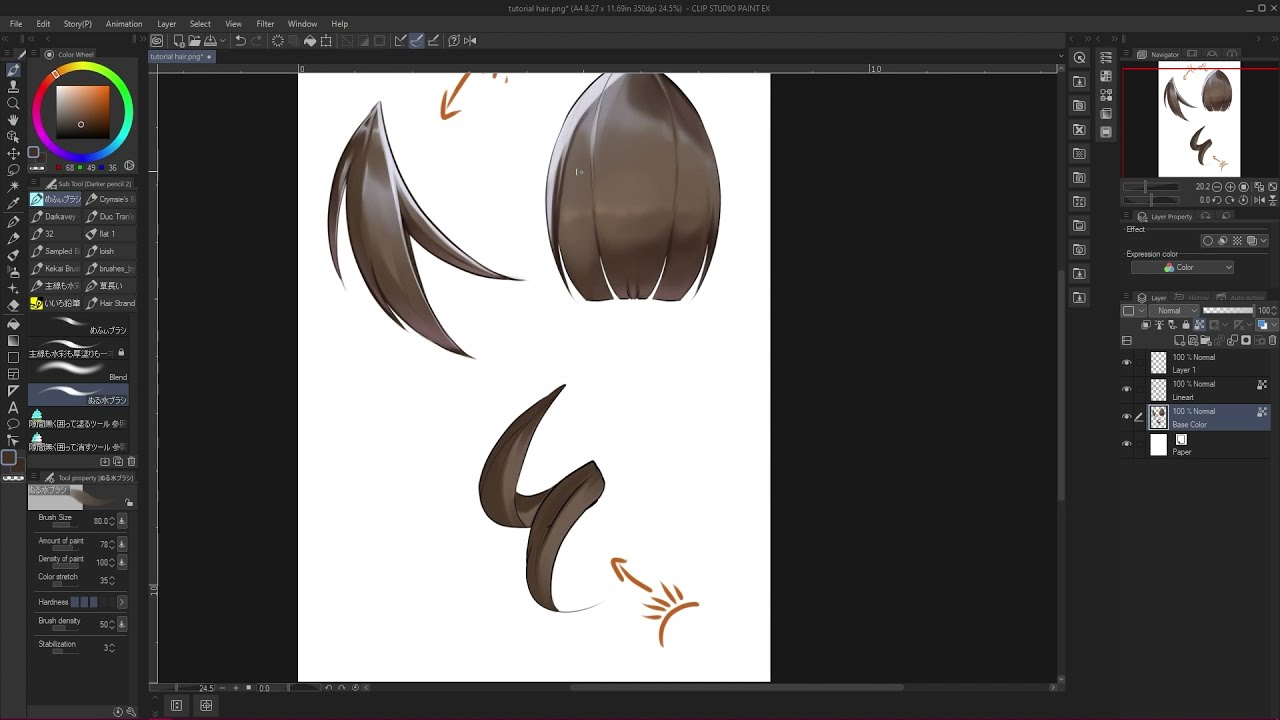Click the Fill icon in command bar
This screenshot has height=720, width=1280.
coord(310,41)
